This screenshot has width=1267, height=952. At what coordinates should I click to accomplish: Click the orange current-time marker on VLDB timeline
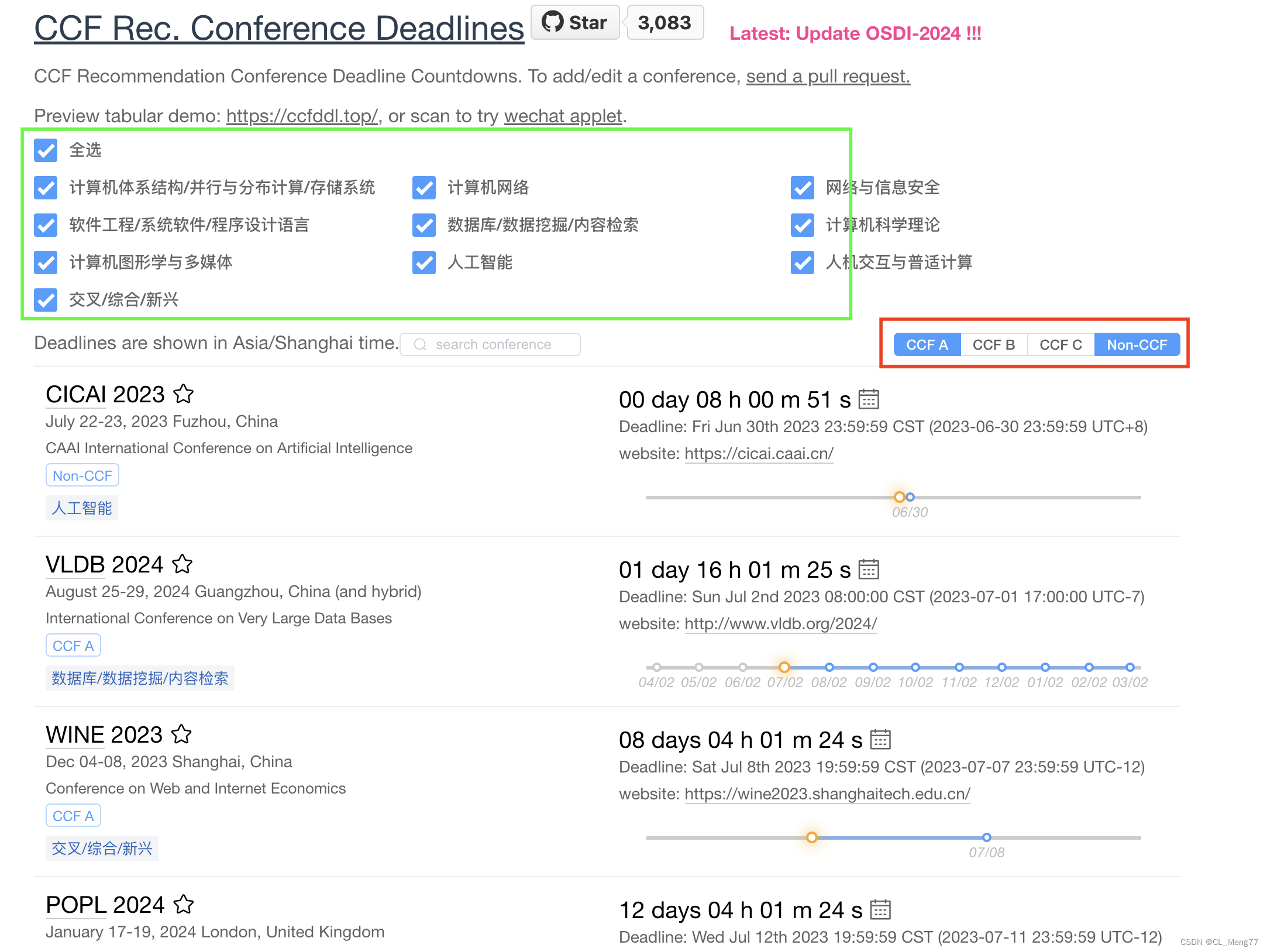(784, 667)
